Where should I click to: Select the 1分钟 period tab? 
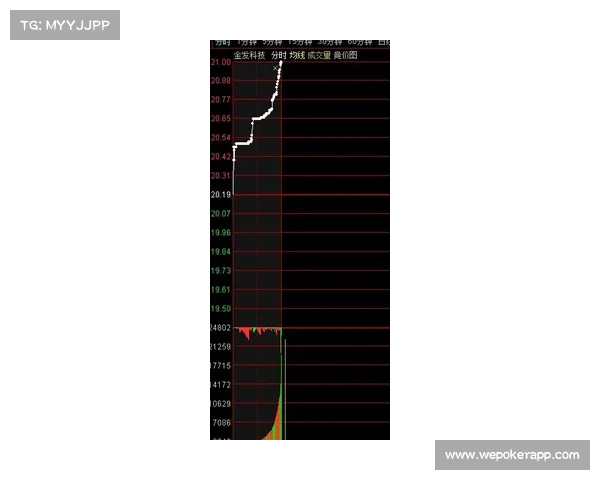coord(247,42)
